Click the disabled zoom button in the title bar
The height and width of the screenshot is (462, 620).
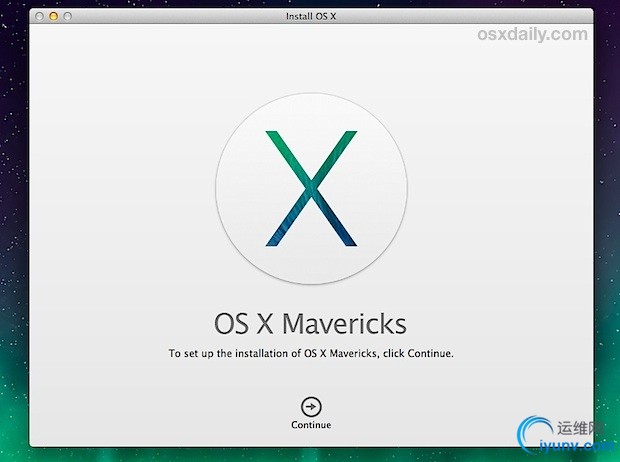click(68, 16)
